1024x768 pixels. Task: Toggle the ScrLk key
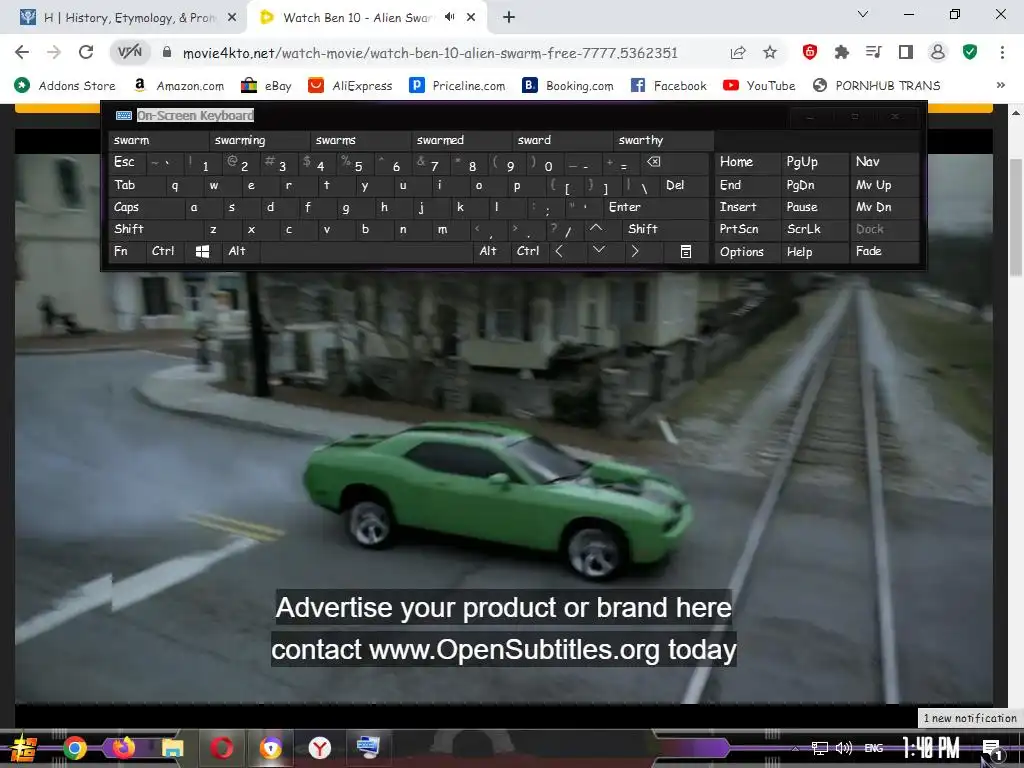coord(814,229)
